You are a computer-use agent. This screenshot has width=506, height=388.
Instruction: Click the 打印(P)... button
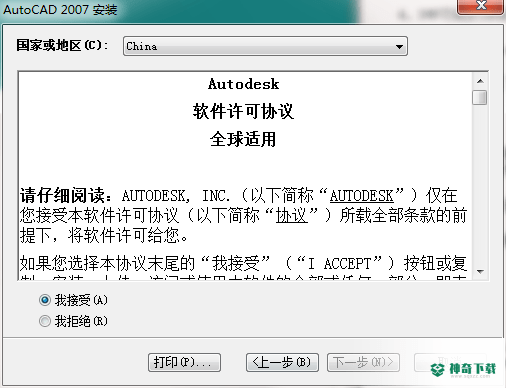point(184,362)
